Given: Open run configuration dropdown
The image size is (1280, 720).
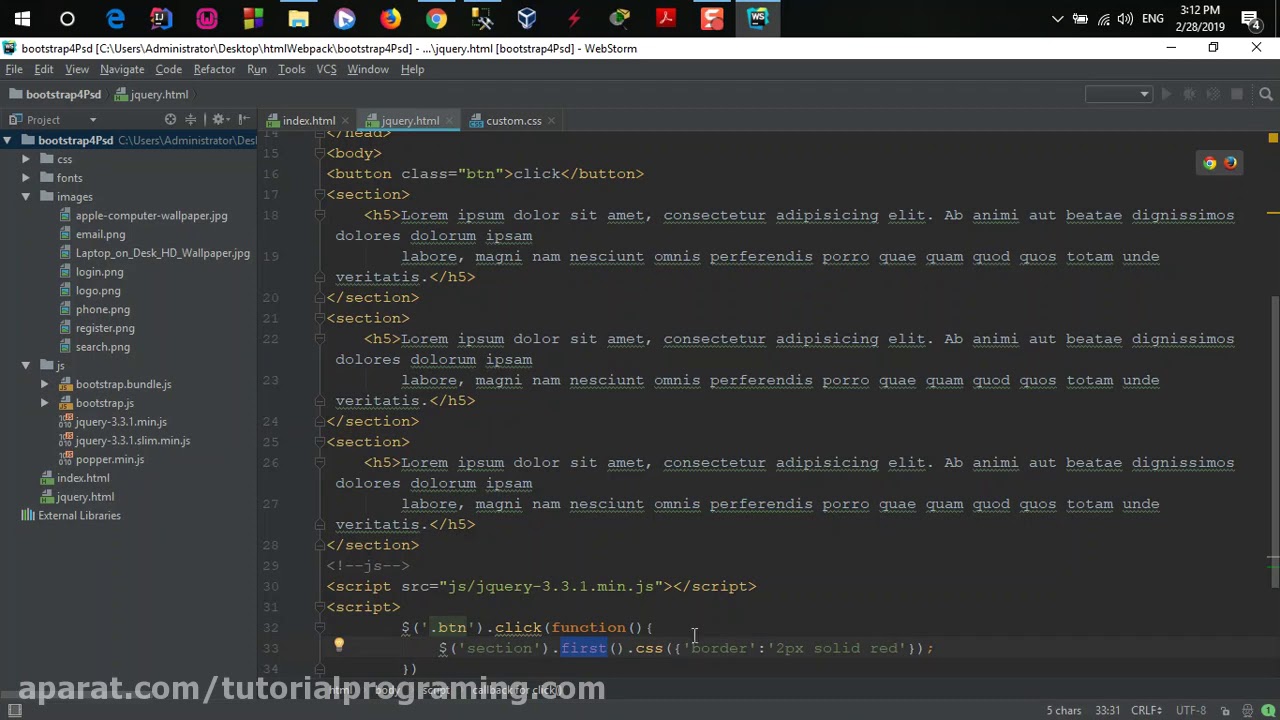Looking at the screenshot, I should (x=1118, y=94).
